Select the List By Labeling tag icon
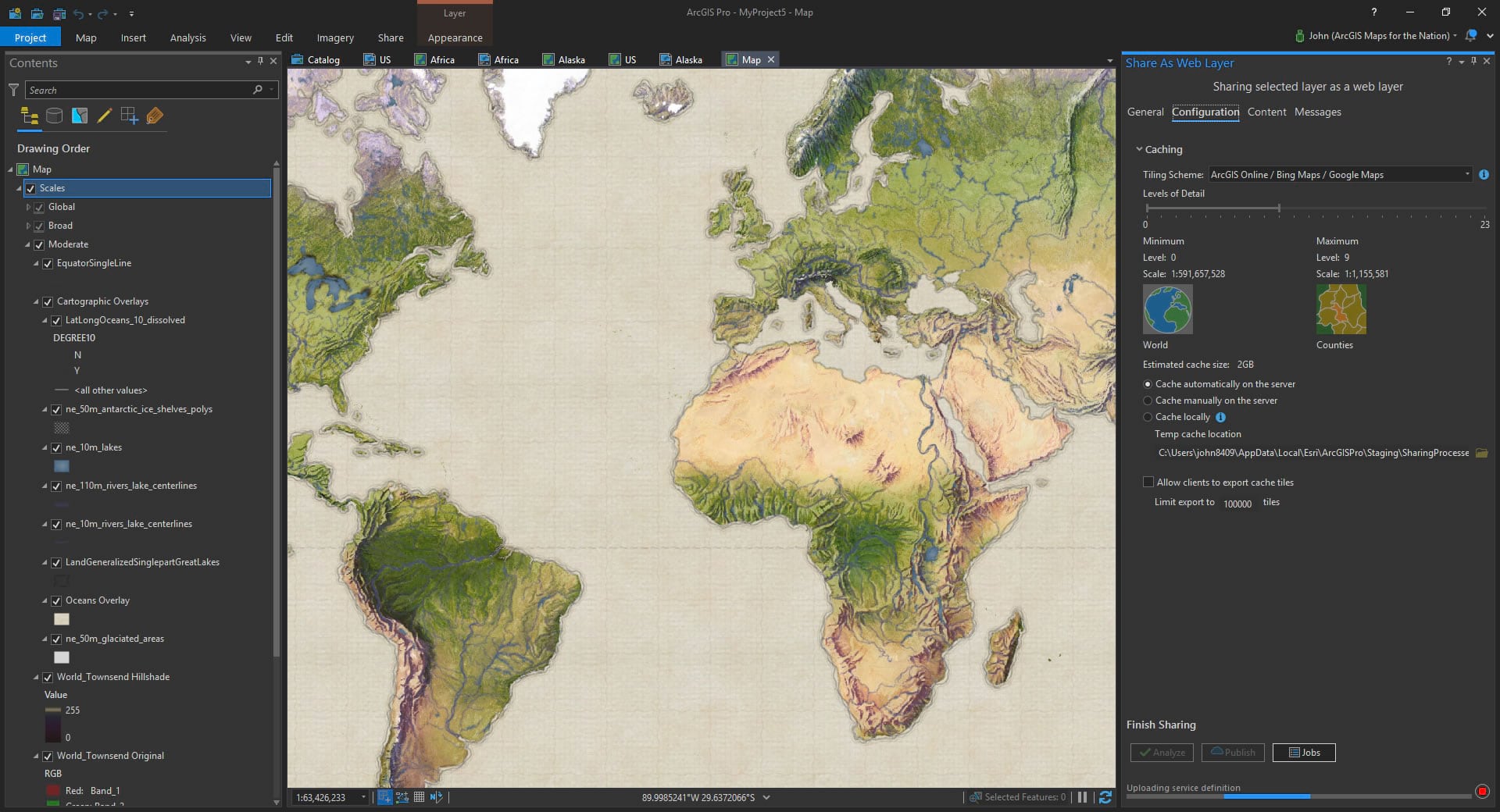The height and width of the screenshot is (812, 1500). [x=155, y=116]
